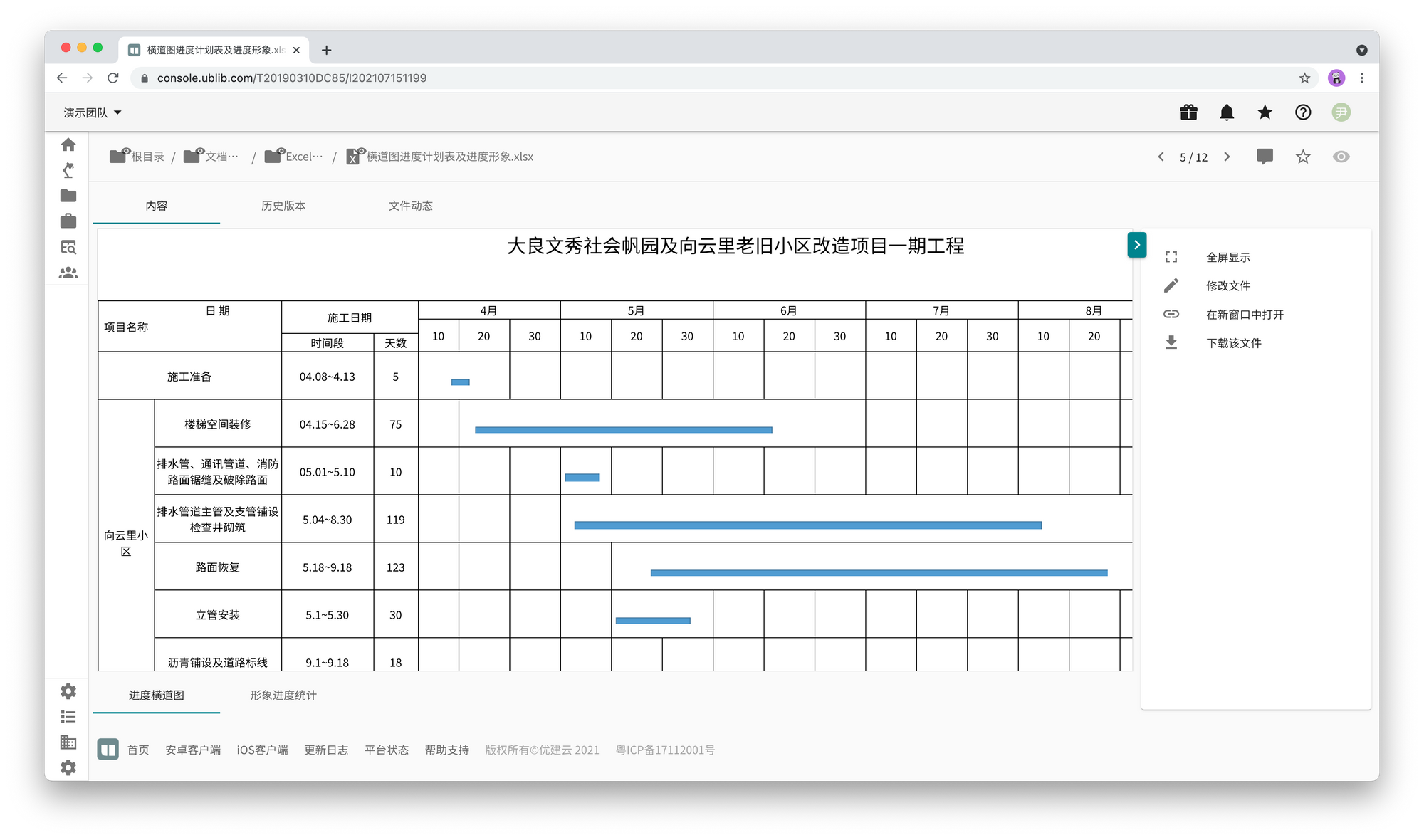The image size is (1424, 840).
Task: Open the 形象进度统计 sheet tab
Action: [x=283, y=695]
